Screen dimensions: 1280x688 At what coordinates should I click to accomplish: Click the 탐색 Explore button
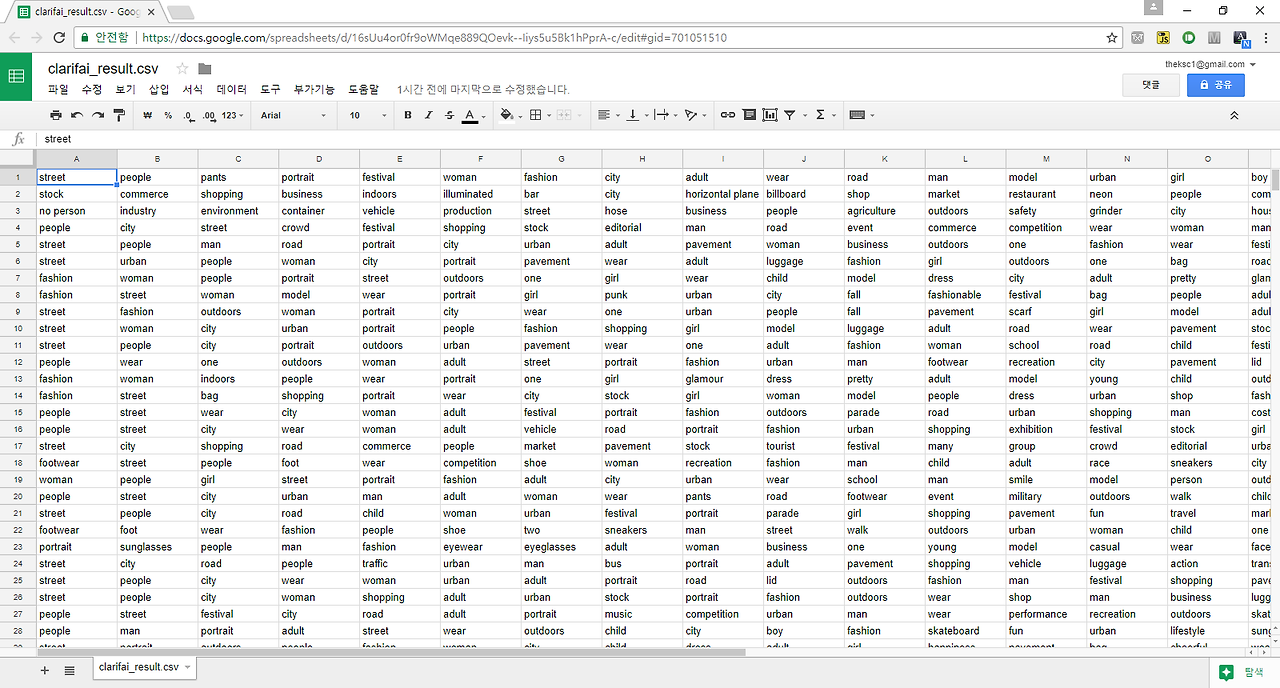coord(1244,673)
